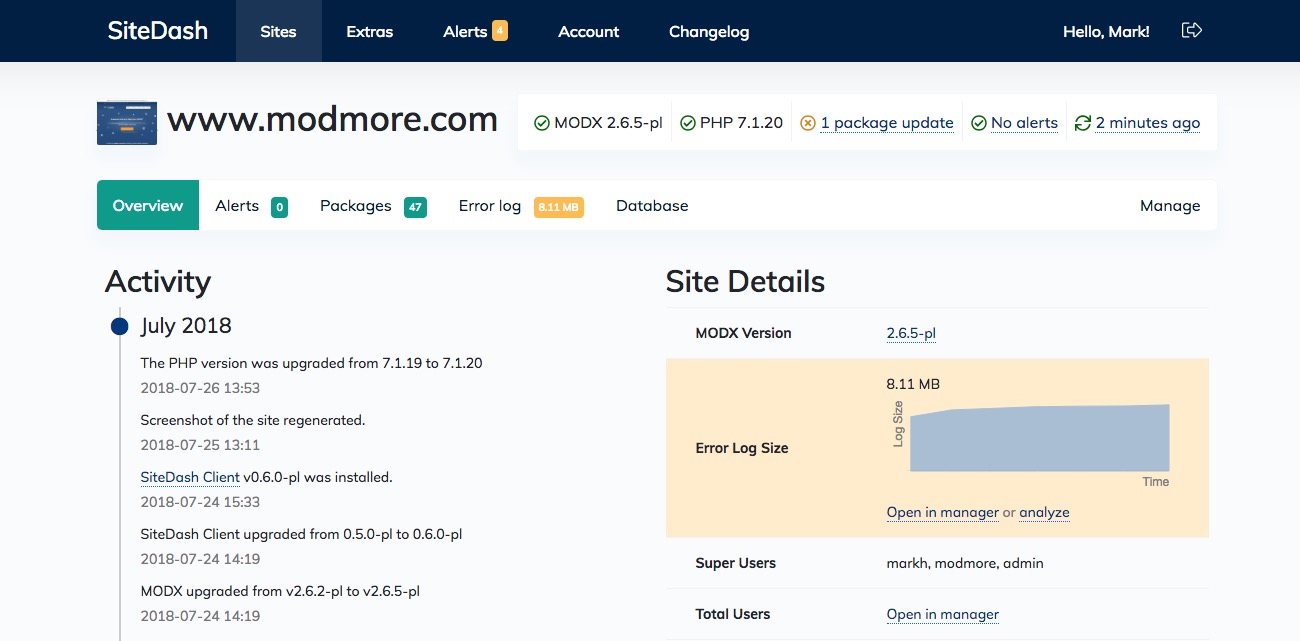Open the Database tab
This screenshot has height=641, width=1300.
coord(652,205)
